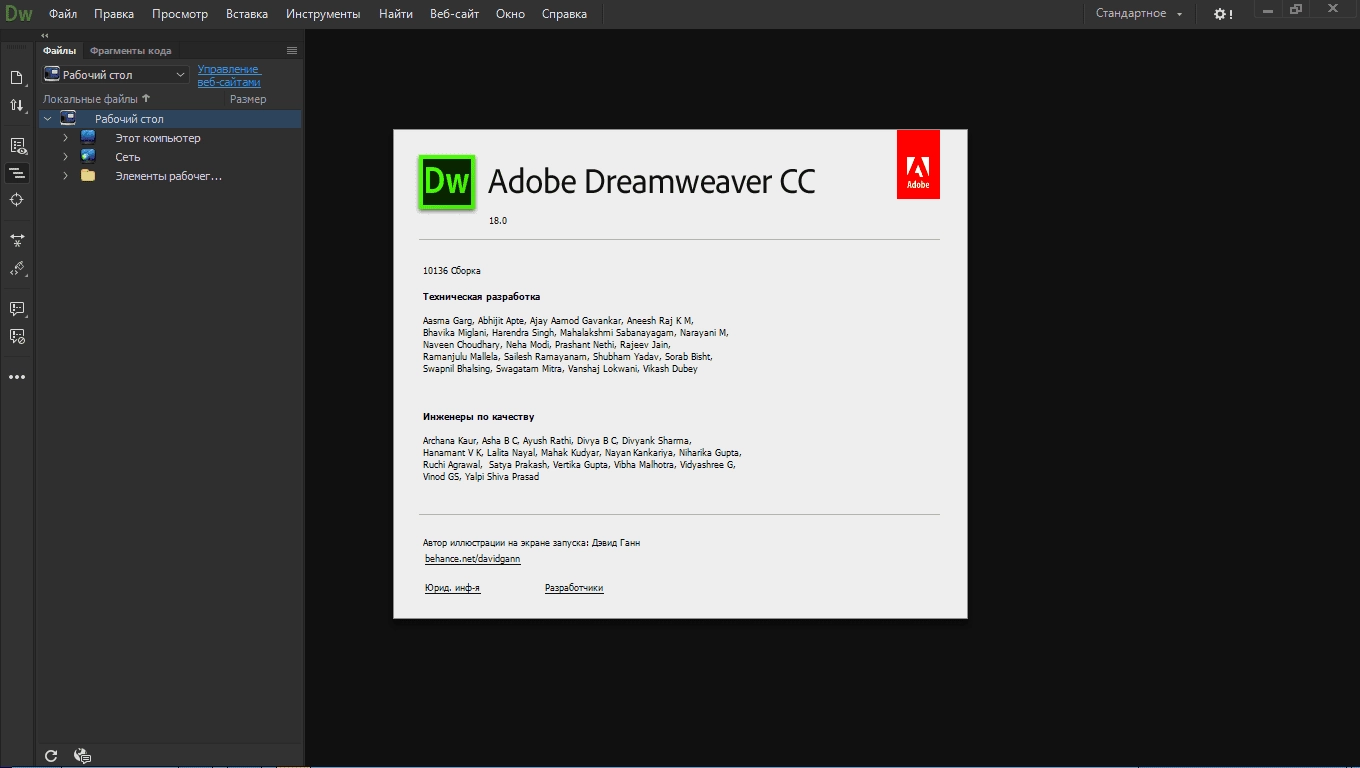Open the Инструменты menu

(x=323, y=14)
